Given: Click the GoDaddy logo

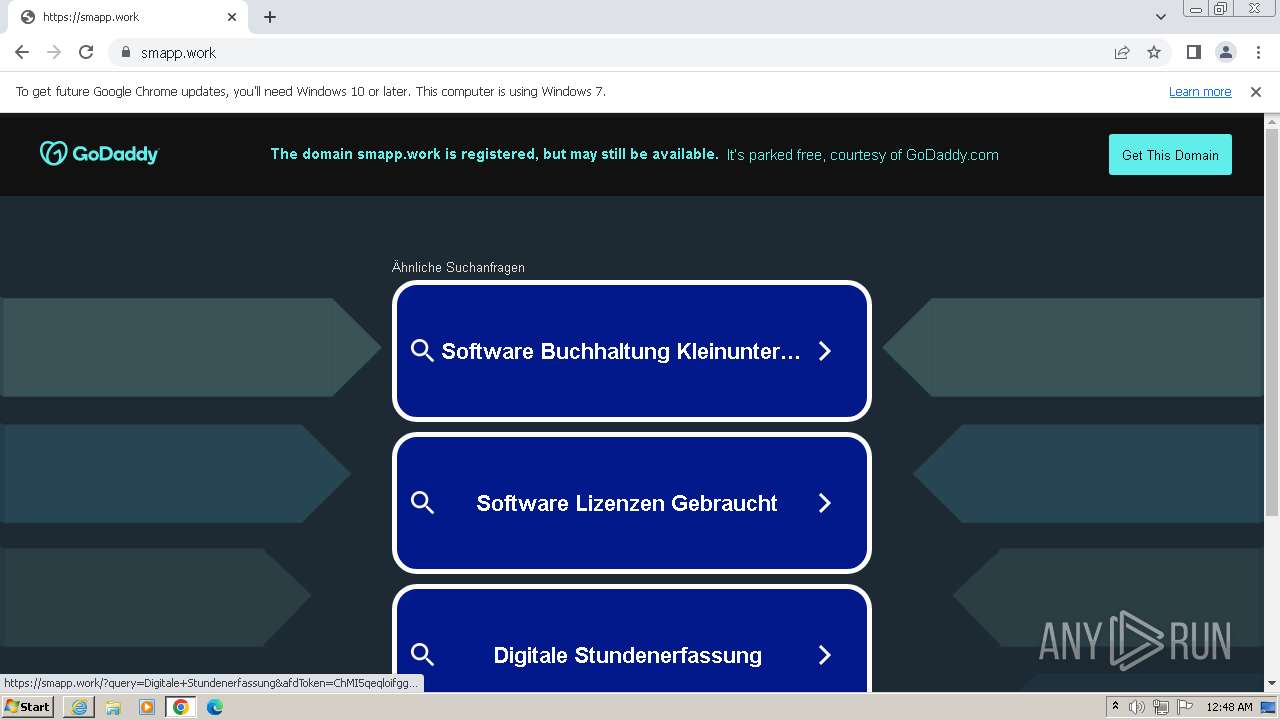Looking at the screenshot, I should tap(99, 153).
